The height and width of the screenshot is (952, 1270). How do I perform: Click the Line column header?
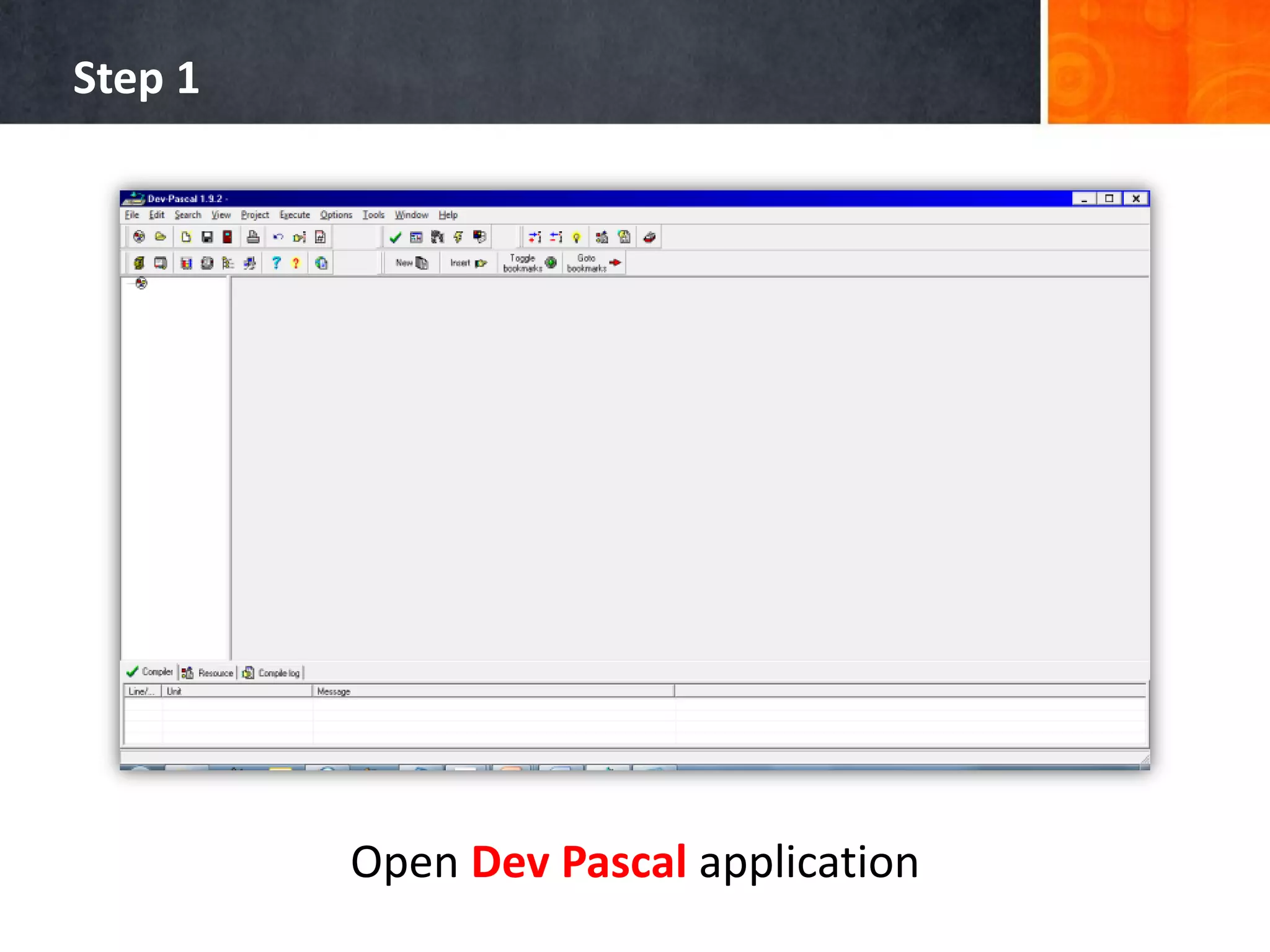coord(143,691)
